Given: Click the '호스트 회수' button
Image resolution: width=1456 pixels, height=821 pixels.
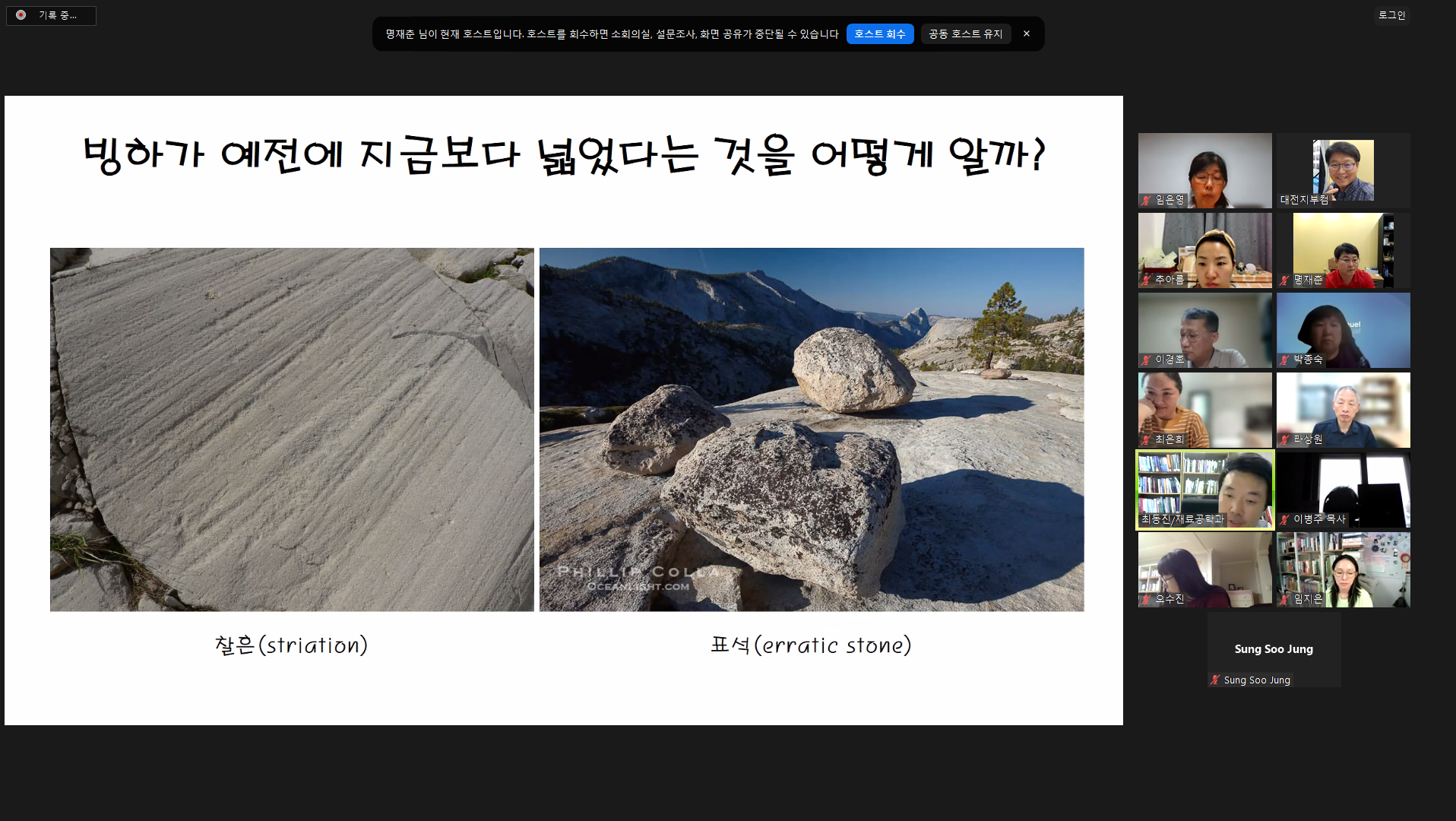Looking at the screenshot, I should 880,34.
